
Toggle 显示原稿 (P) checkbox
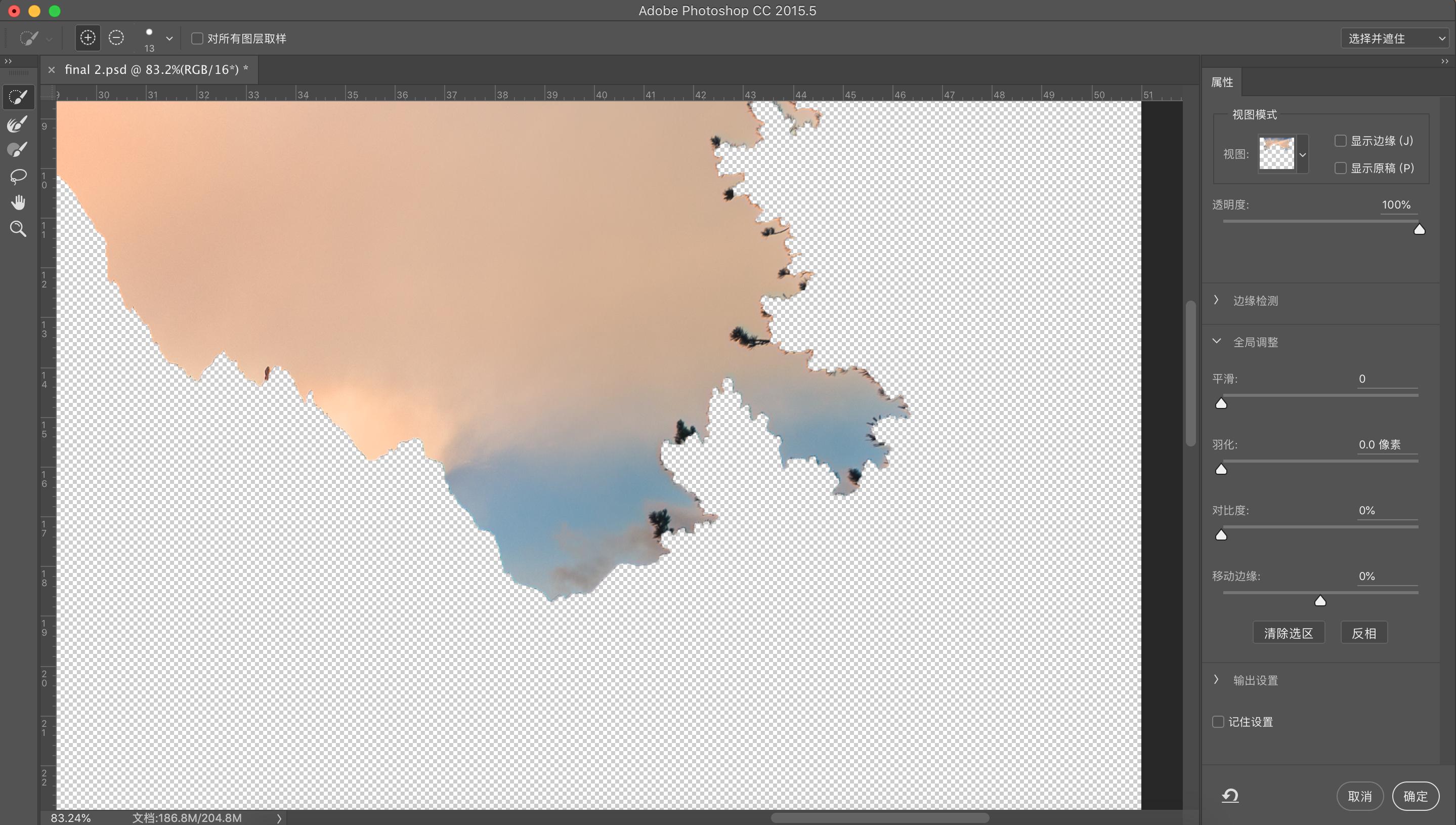coord(1340,168)
